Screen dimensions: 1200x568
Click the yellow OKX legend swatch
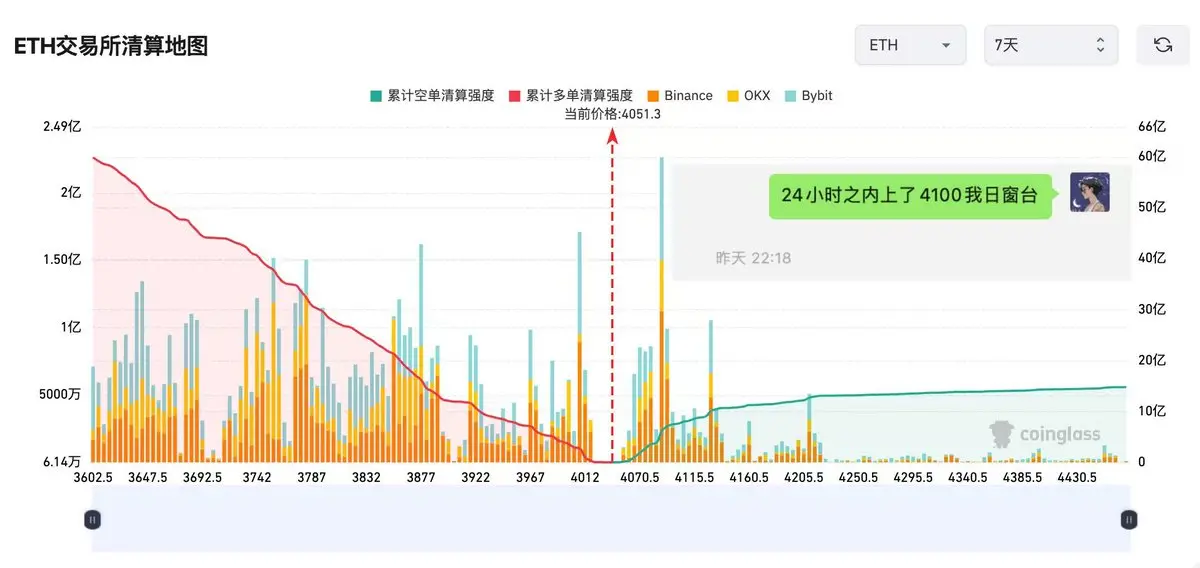pos(732,96)
